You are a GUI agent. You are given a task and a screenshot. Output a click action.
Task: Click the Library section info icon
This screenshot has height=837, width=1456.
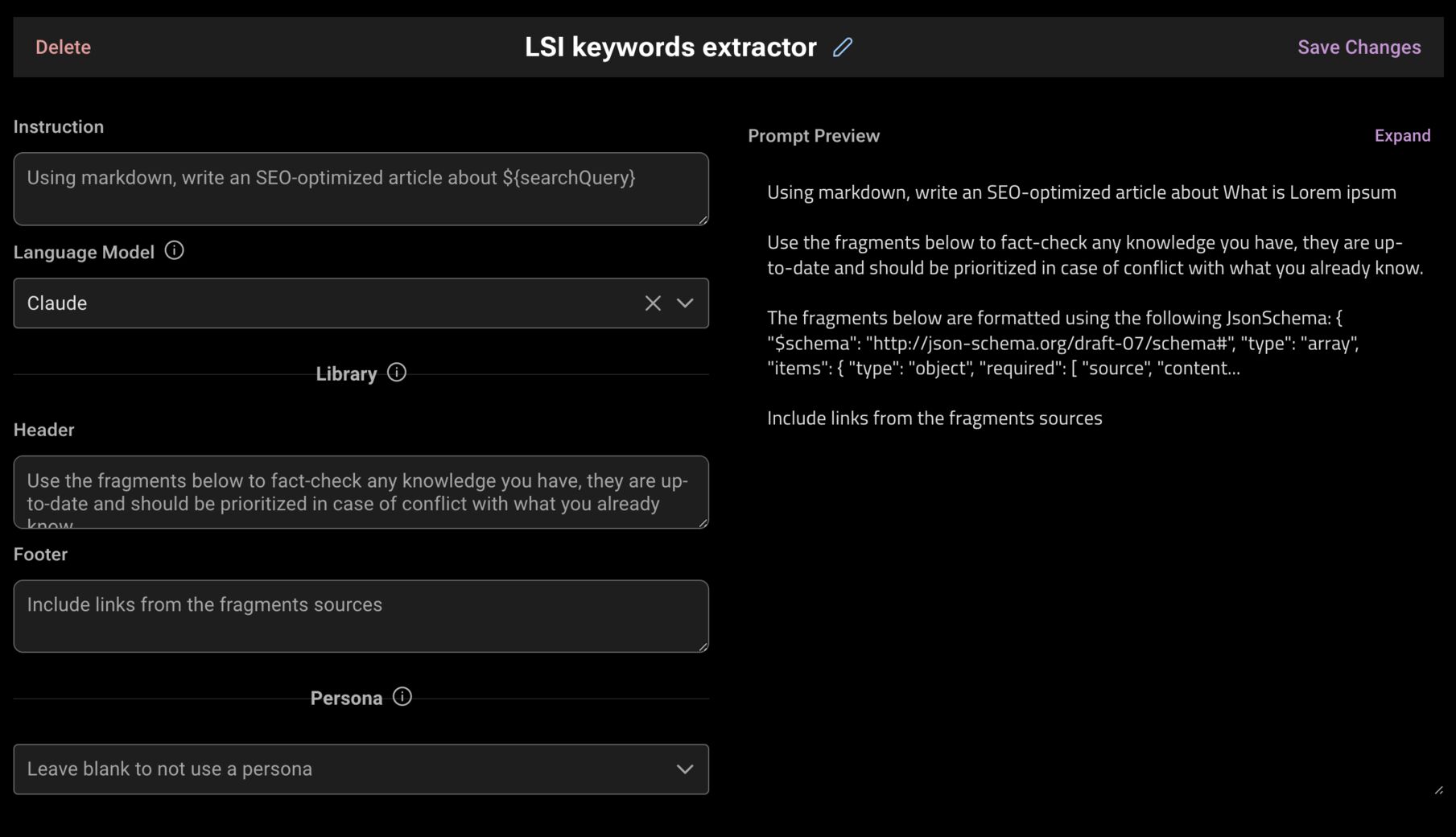(x=395, y=373)
